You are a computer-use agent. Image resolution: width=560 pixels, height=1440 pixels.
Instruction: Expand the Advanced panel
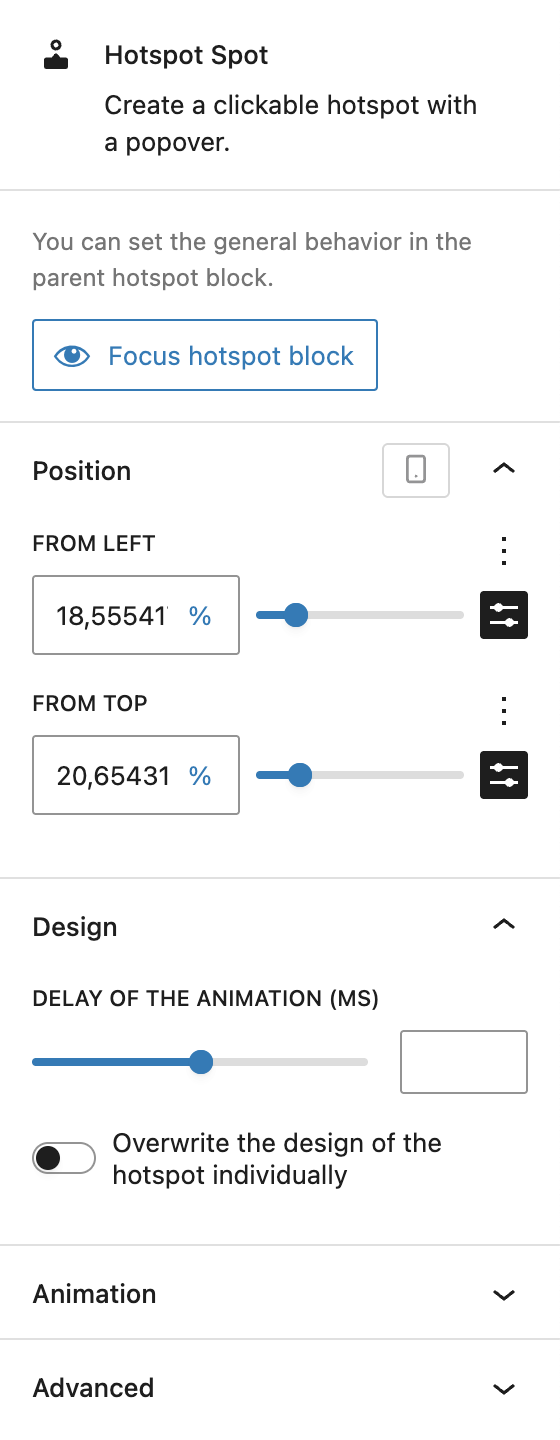[504, 1389]
